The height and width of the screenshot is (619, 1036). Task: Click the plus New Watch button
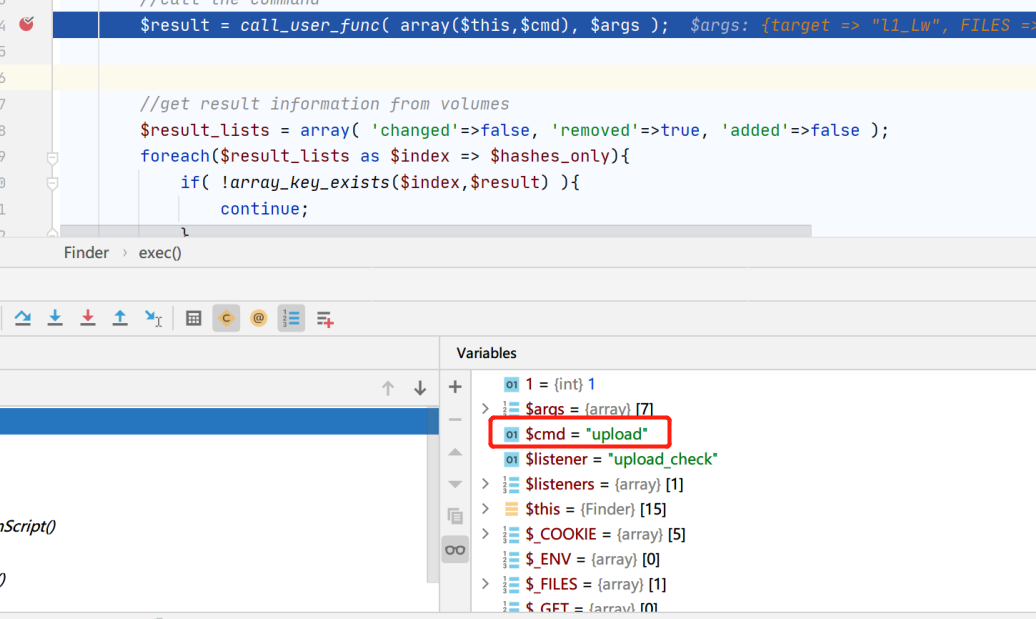[x=455, y=386]
